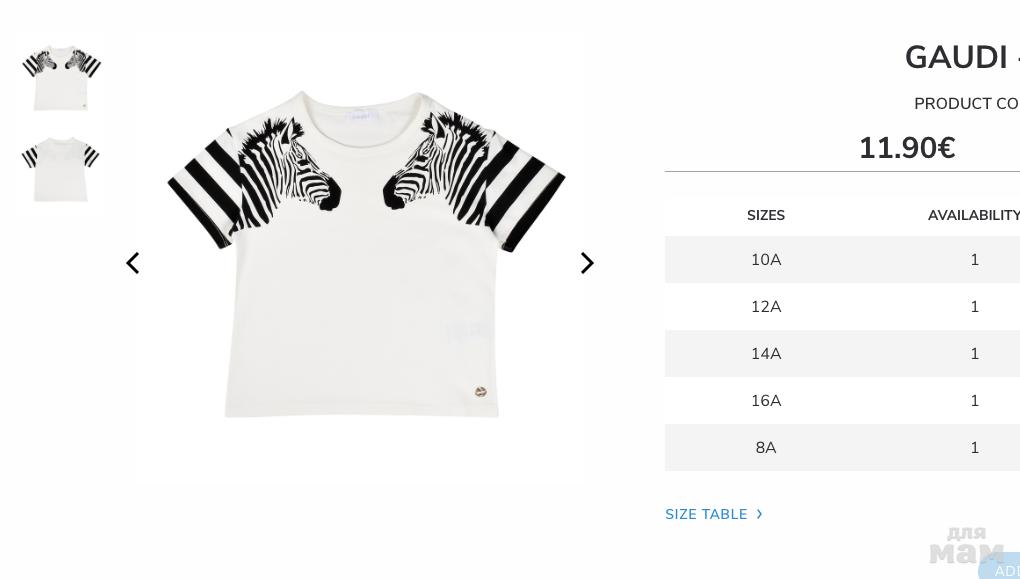This screenshot has height=579, width=1020.
Task: Choose size 10A in the table
Action: pos(842,260)
